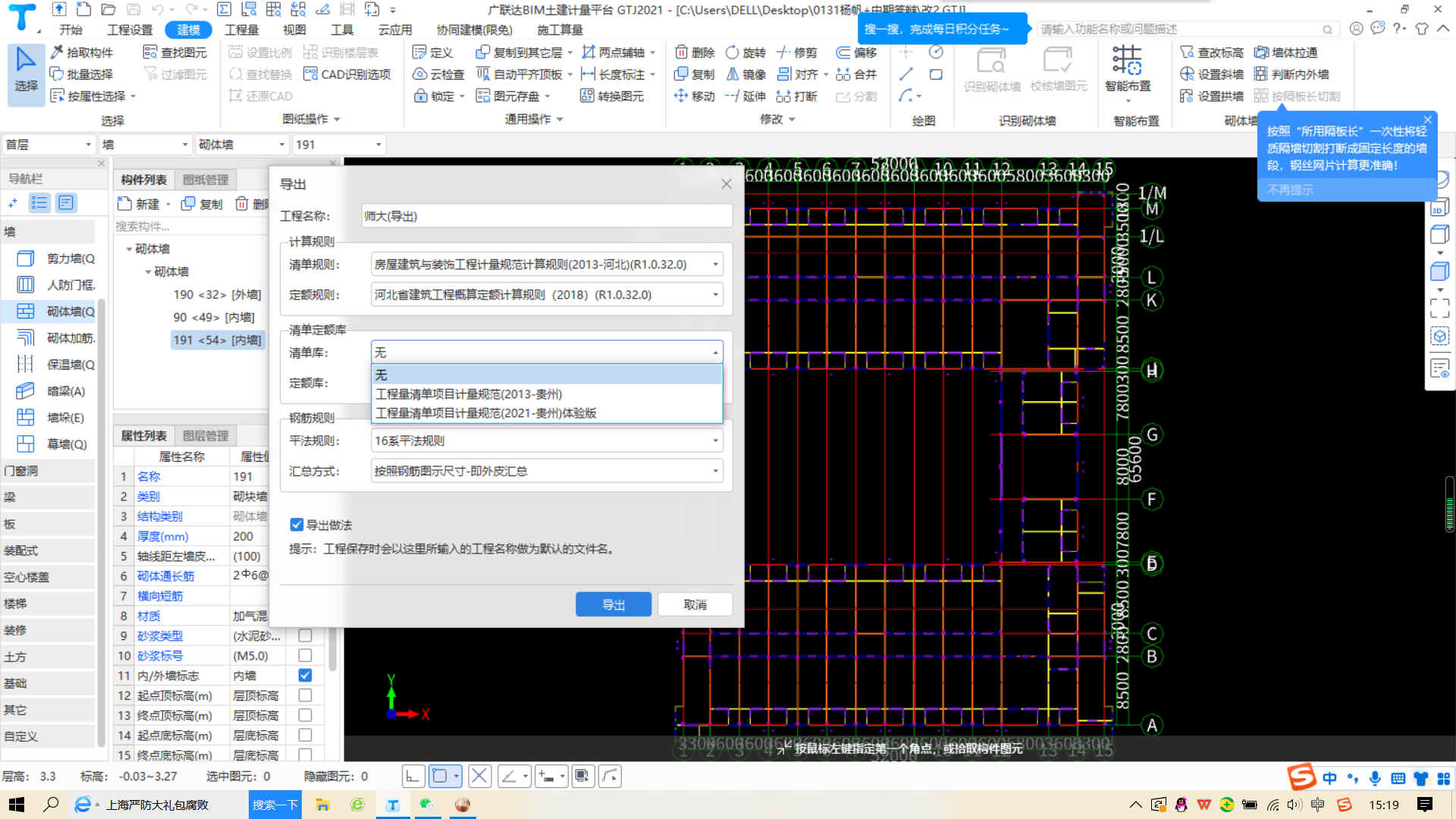Screen dimensions: 1456x819
Task: Click the 定义 define tool
Action: coord(432,52)
